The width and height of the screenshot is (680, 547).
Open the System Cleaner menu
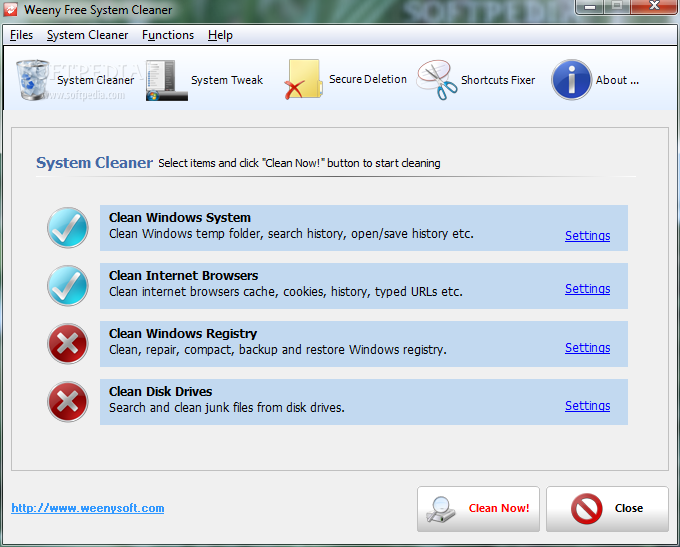click(87, 35)
